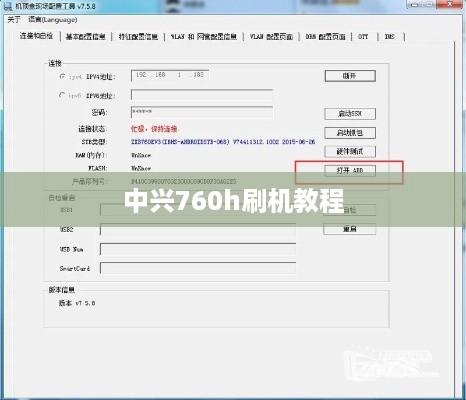Open the DNS 配置页面 tab
The width and height of the screenshot is (466, 400).
pyautogui.click(x=325, y=37)
